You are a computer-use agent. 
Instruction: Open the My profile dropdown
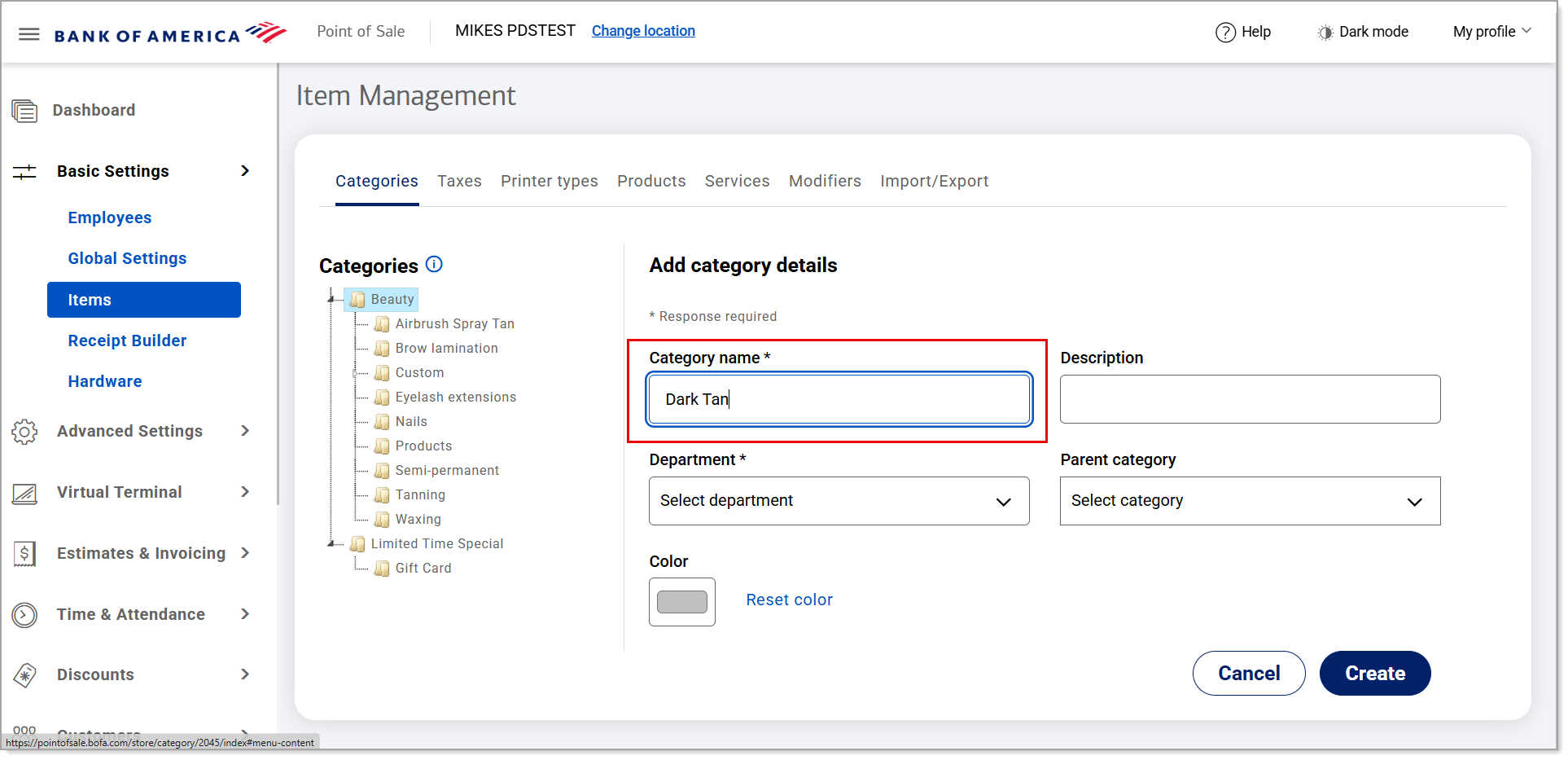(1492, 32)
